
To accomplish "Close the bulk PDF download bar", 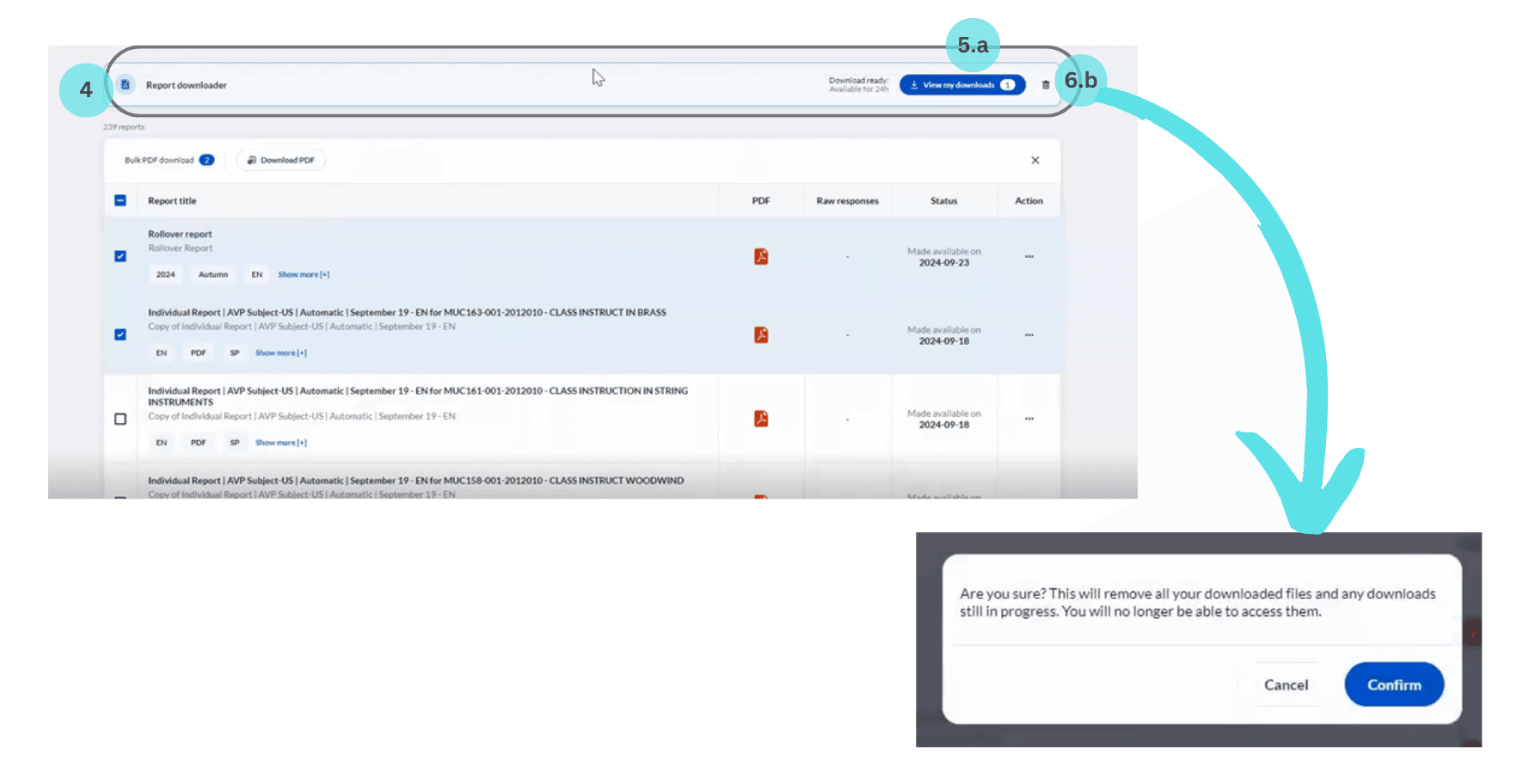I will click(1035, 160).
